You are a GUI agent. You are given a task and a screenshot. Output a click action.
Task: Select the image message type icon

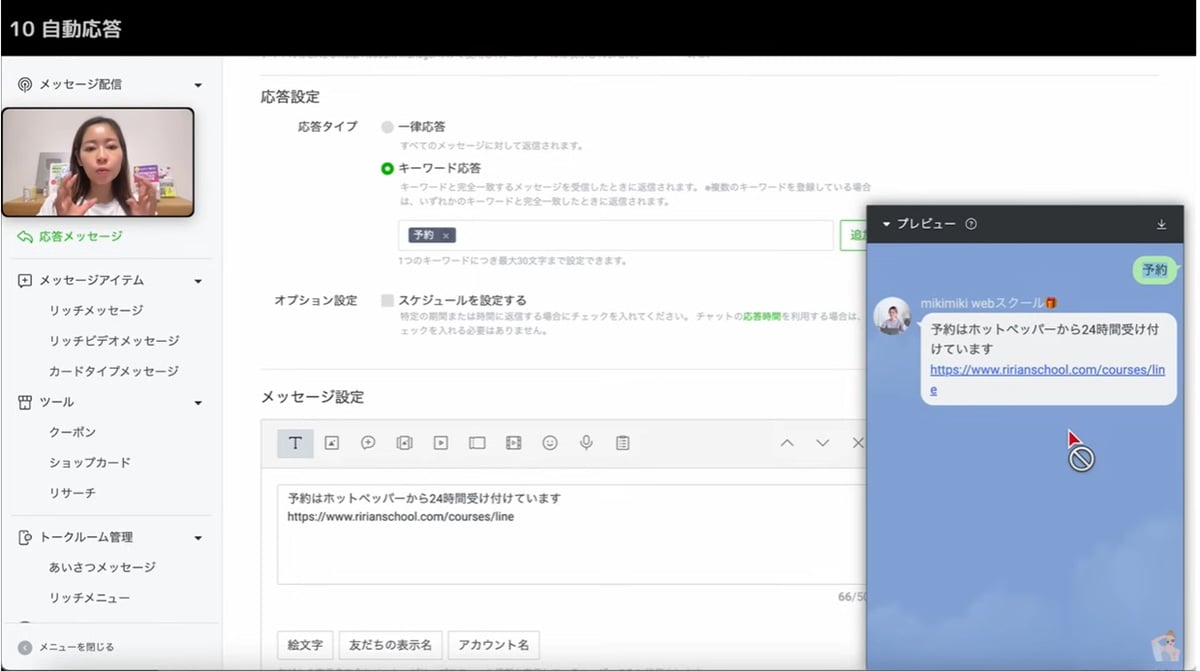[x=332, y=443]
